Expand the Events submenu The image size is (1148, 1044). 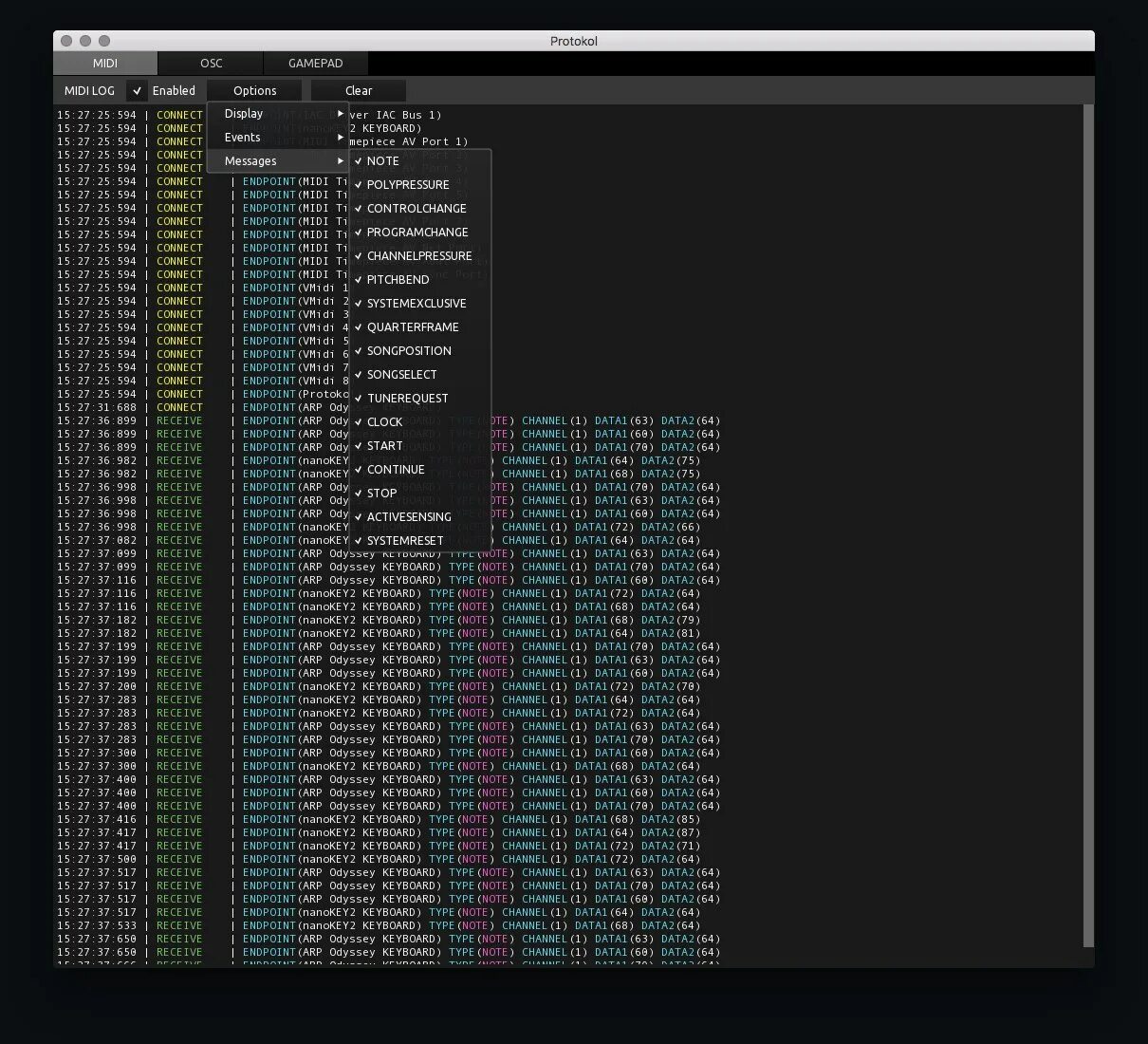[x=278, y=138]
